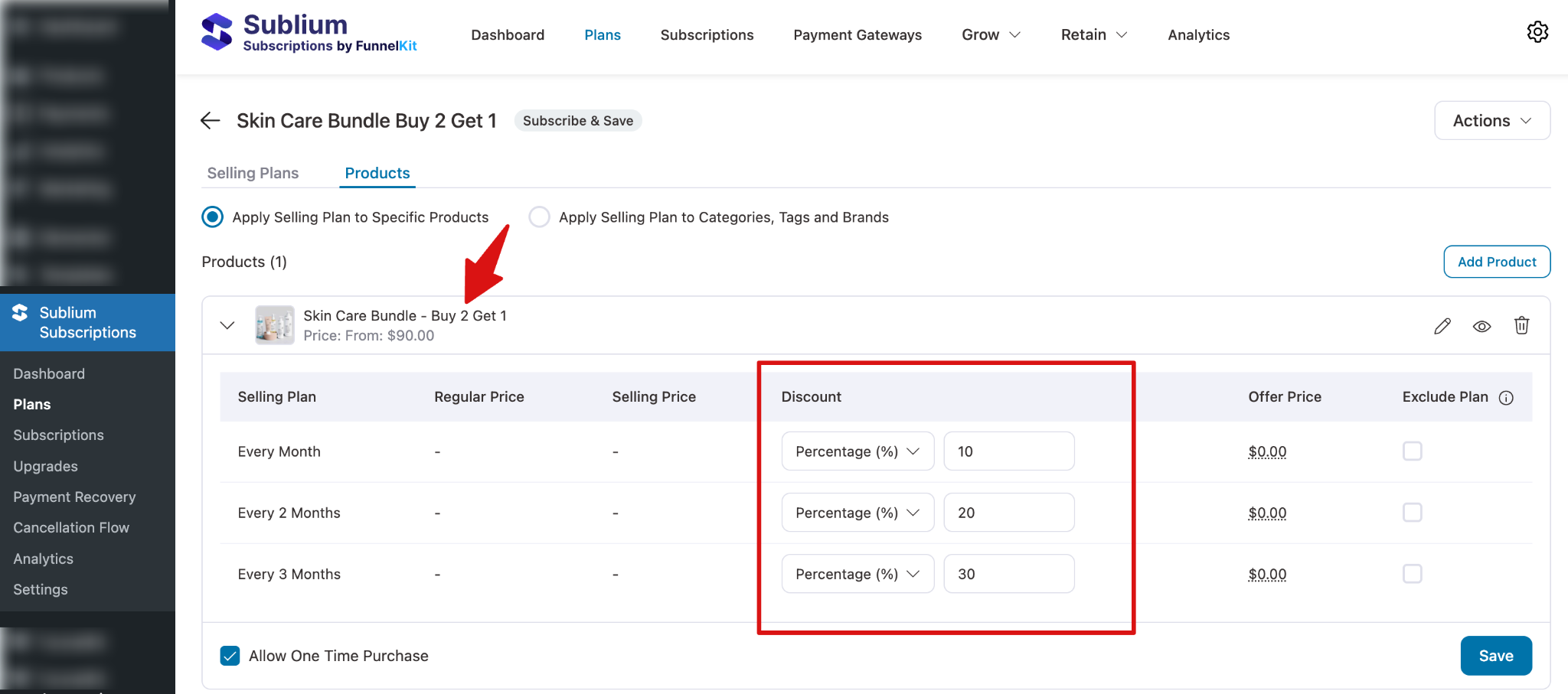Switch to the Selling Plans tab

[253, 173]
